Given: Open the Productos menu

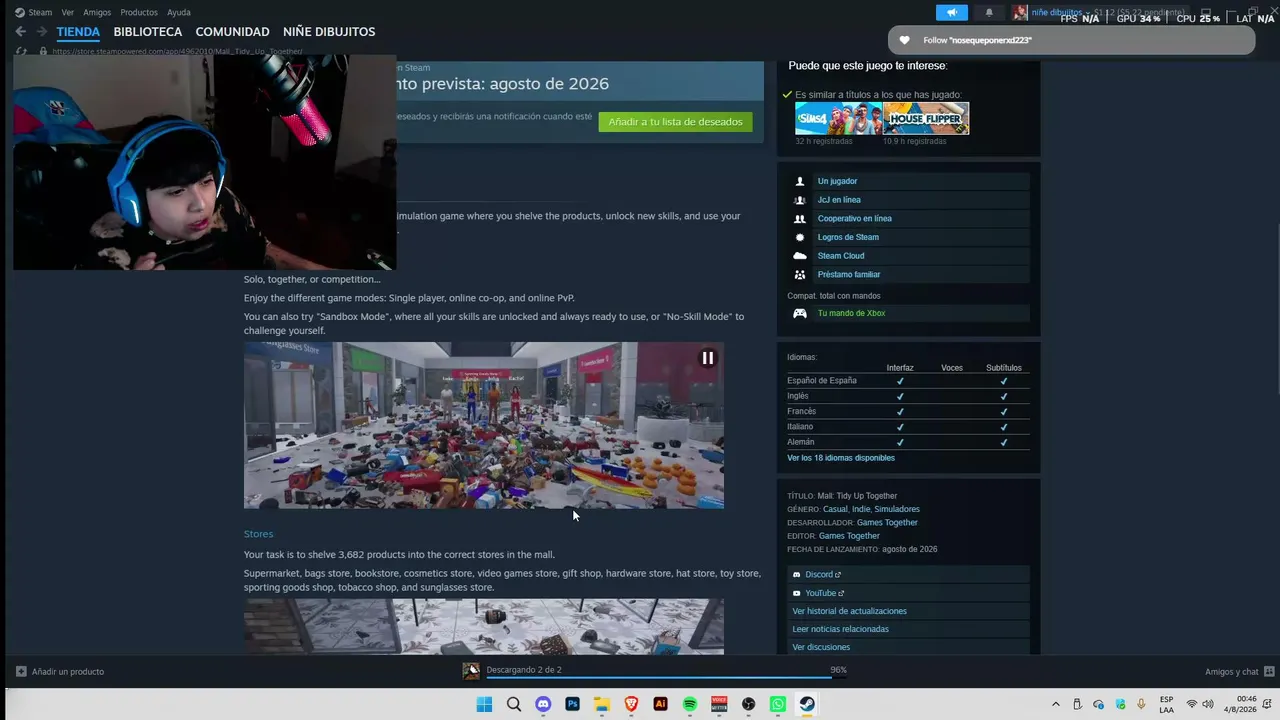Looking at the screenshot, I should pyautogui.click(x=139, y=12).
